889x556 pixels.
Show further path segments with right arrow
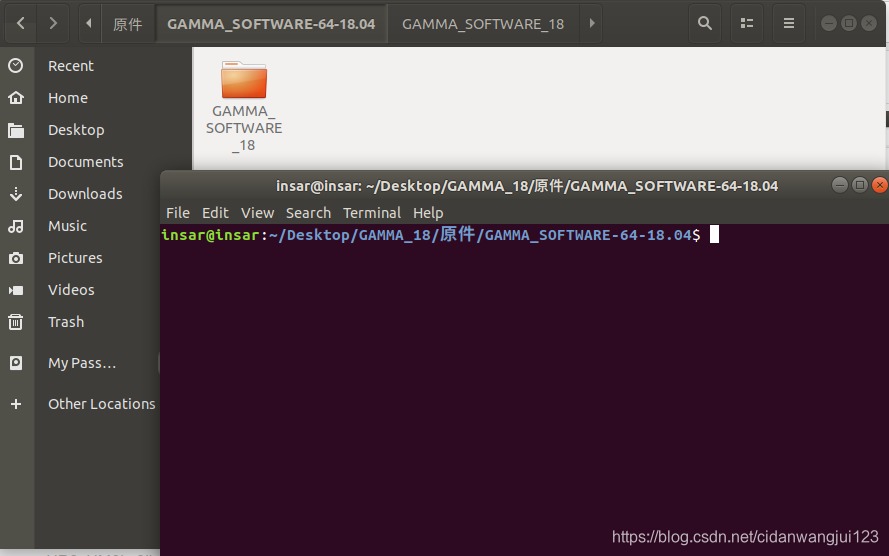[591, 23]
